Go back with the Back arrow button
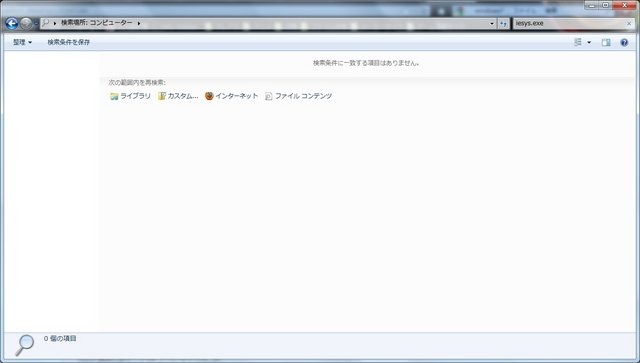Viewport: 640px width, 363px height. tap(11, 24)
